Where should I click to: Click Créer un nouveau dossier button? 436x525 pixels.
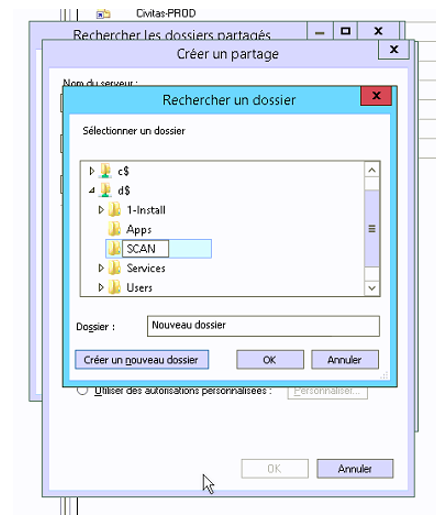(142, 360)
